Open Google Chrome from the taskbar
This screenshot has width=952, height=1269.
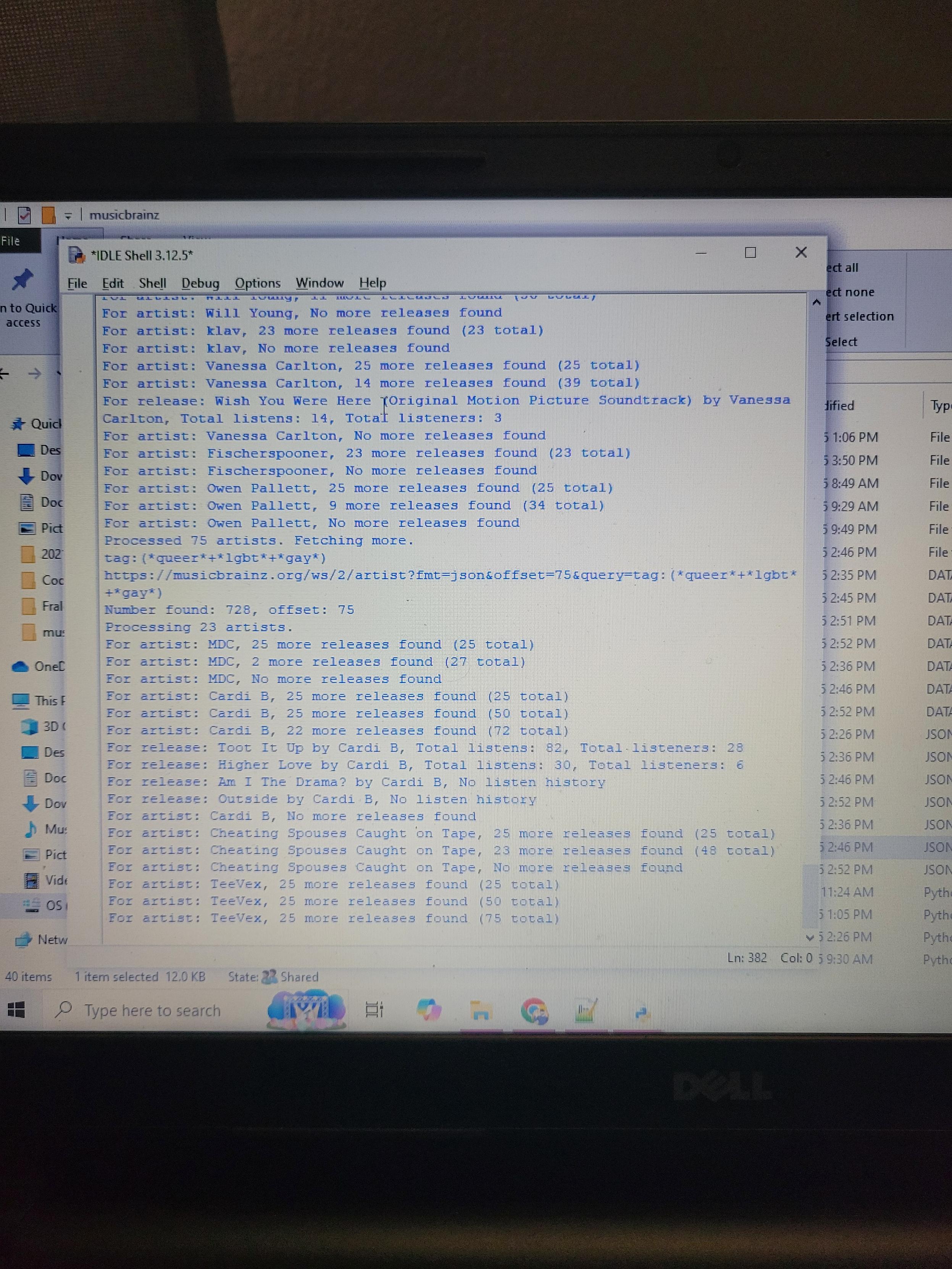click(534, 1011)
